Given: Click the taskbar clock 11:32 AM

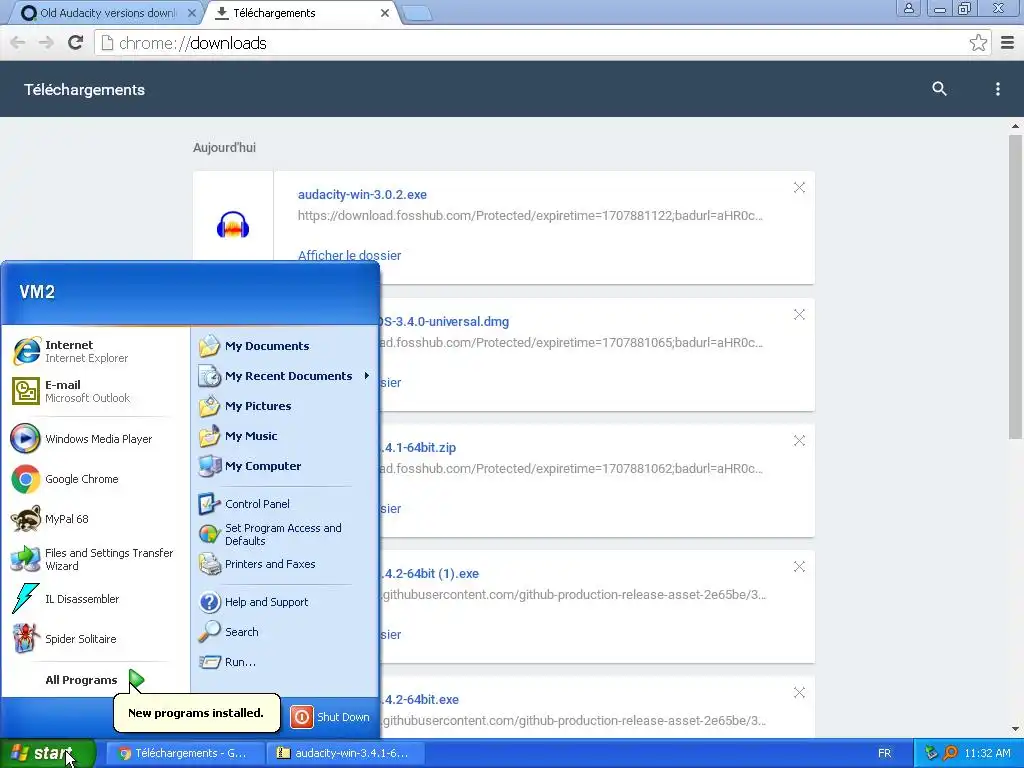Looking at the screenshot, I should click(987, 753).
